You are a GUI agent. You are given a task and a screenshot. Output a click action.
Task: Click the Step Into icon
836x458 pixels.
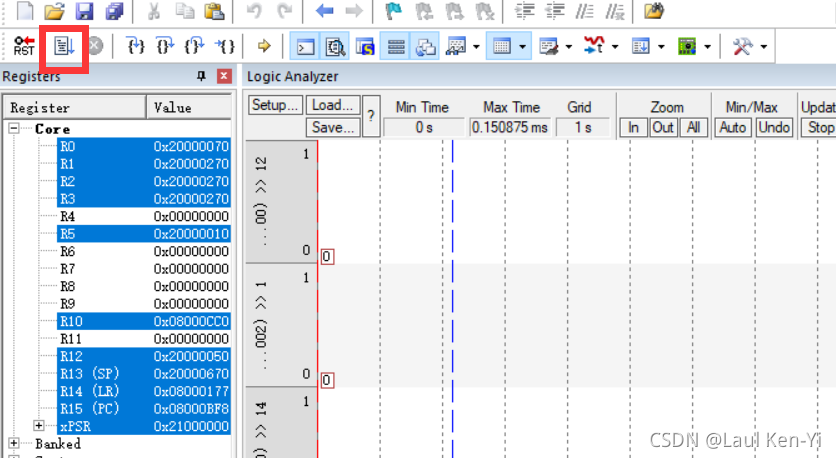click(x=136, y=46)
